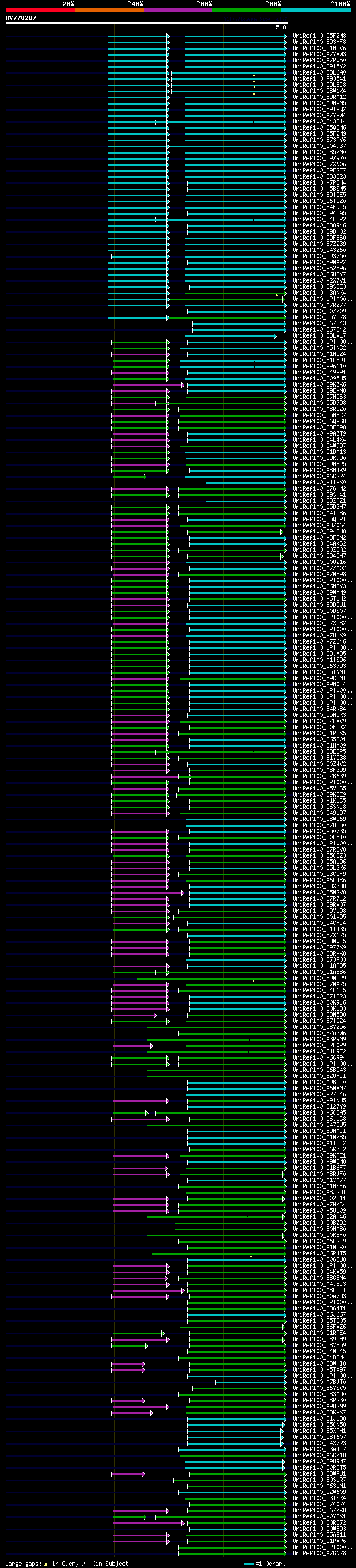Select the UniRef100_C5D7D8 label
This screenshot has height=1568, width=356.
(319, 403)
